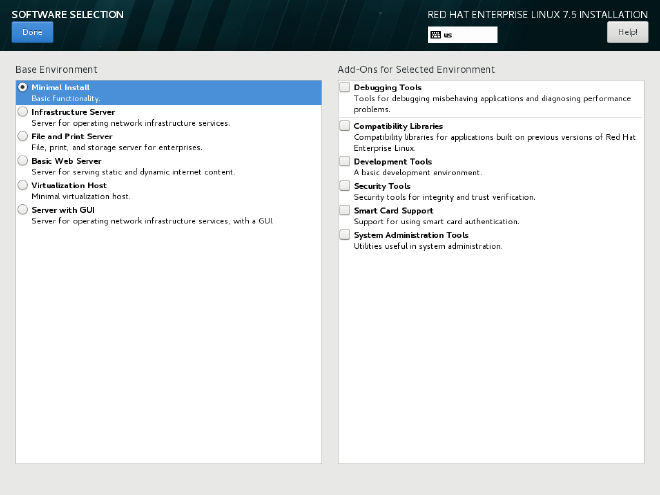Click the 'File and Print Server' label
This screenshot has width=660, height=495.
[72, 136]
